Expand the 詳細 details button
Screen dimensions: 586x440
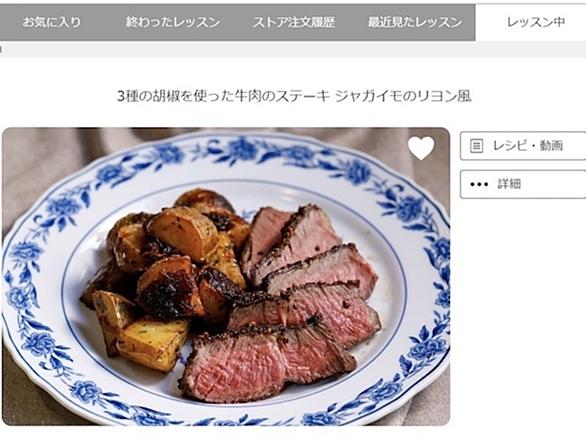[x=523, y=184]
